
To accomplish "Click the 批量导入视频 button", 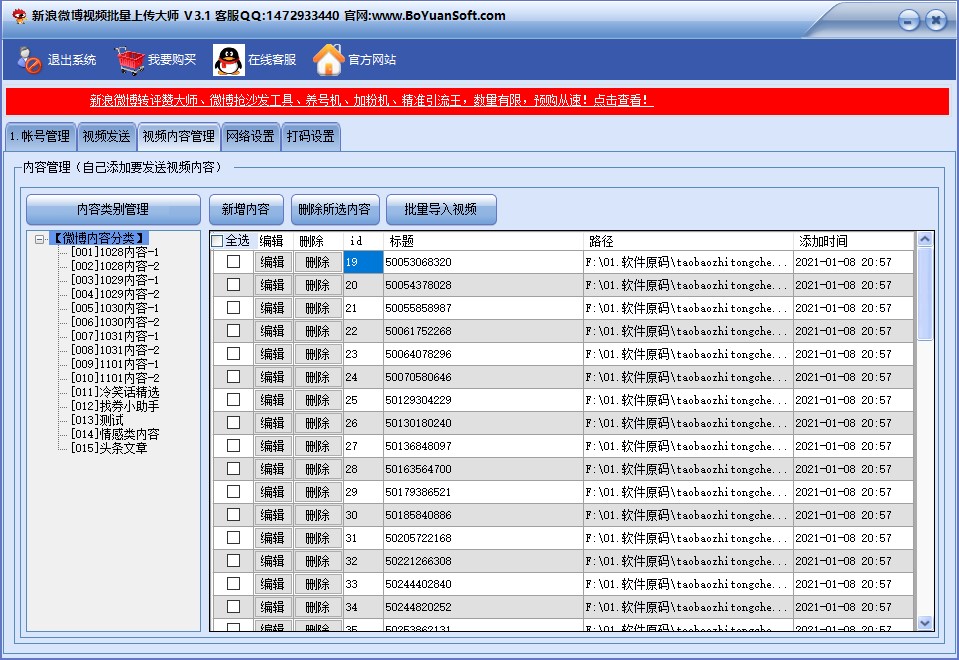I will pyautogui.click(x=441, y=210).
